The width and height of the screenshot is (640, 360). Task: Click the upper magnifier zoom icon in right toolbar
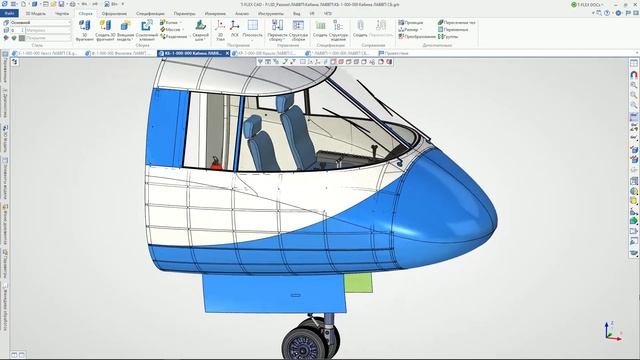pyautogui.click(x=633, y=85)
